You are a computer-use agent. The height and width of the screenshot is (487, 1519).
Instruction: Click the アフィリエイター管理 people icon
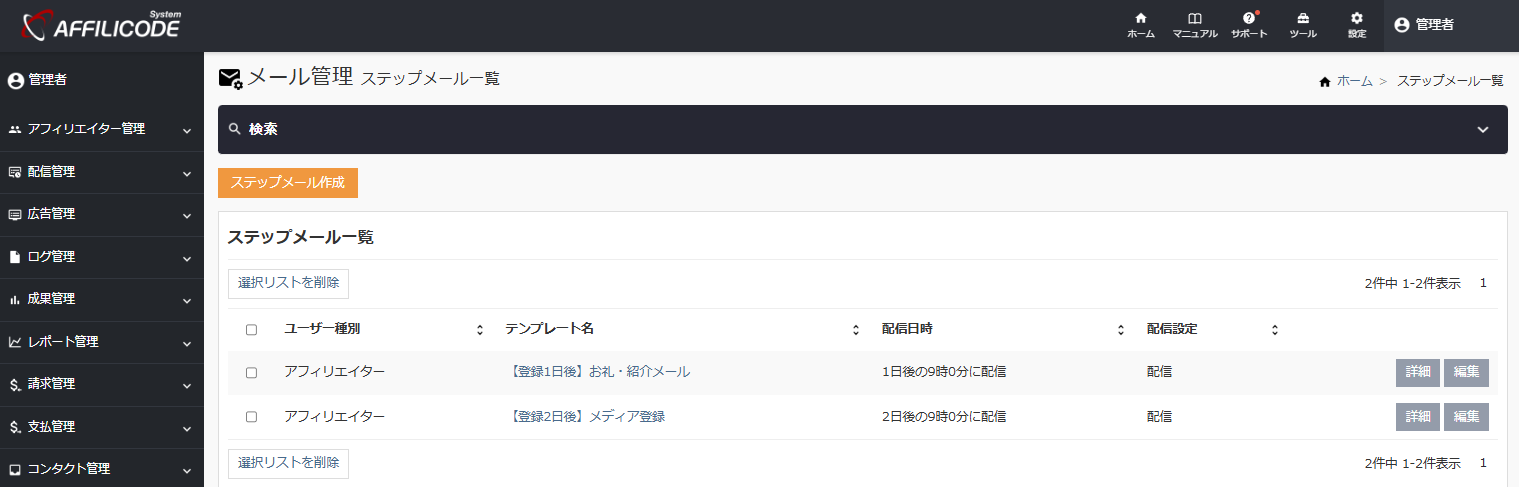click(x=15, y=130)
